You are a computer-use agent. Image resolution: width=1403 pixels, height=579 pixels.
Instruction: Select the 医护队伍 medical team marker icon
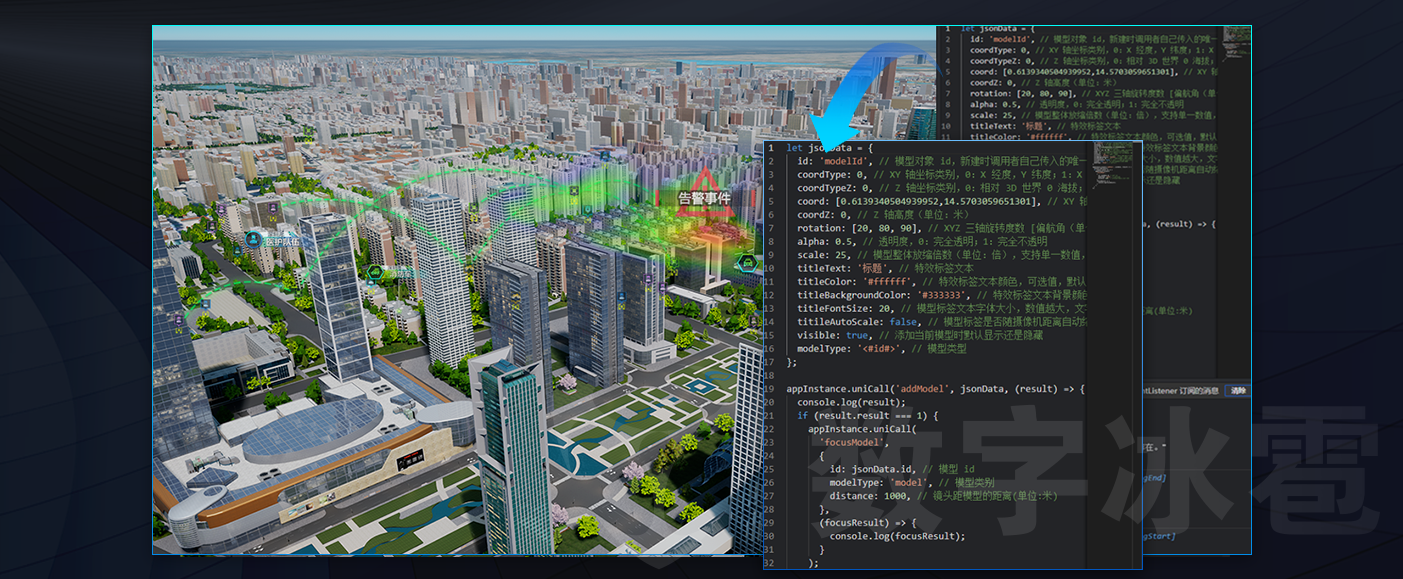(252, 238)
